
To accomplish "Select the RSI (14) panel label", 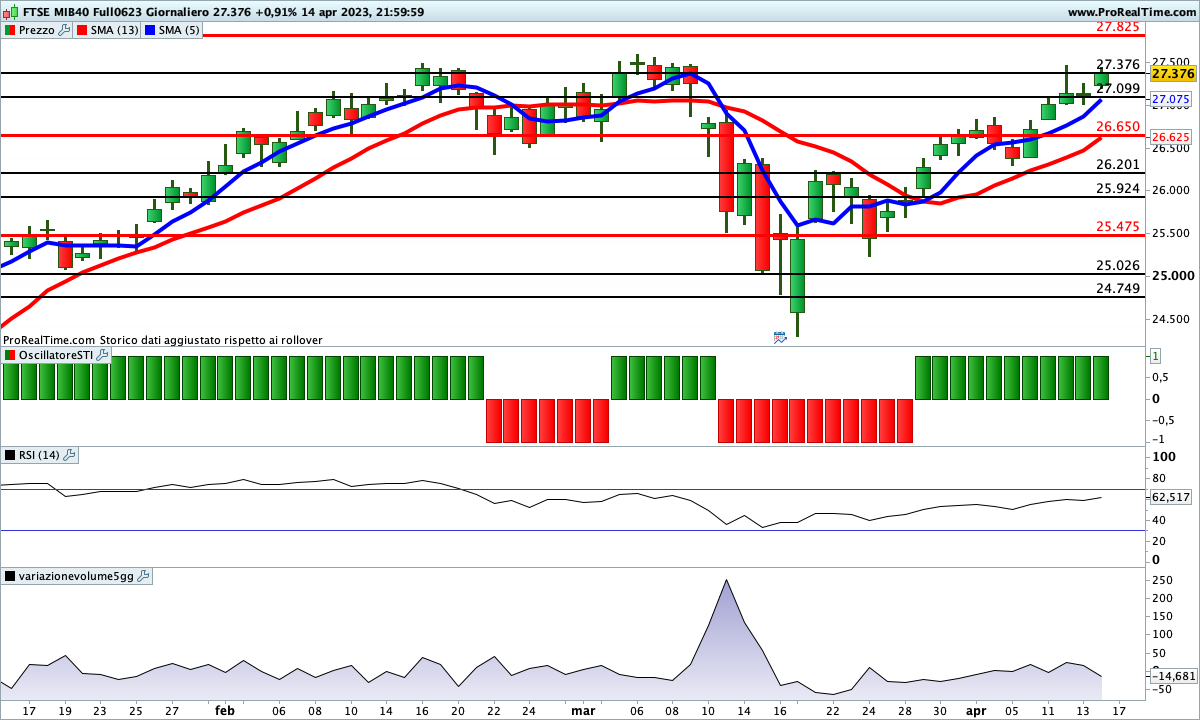I will [40, 455].
